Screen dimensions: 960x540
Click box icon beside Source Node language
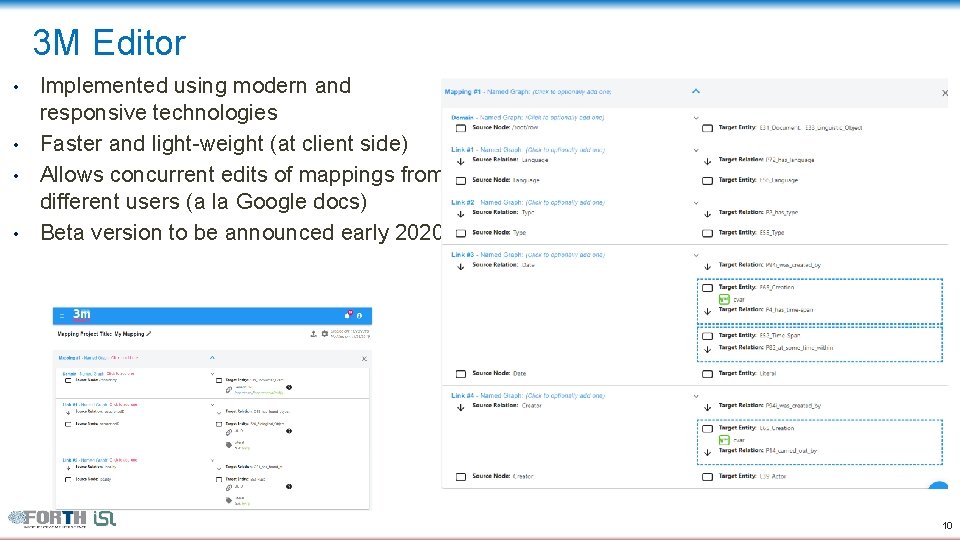pyautogui.click(x=461, y=181)
